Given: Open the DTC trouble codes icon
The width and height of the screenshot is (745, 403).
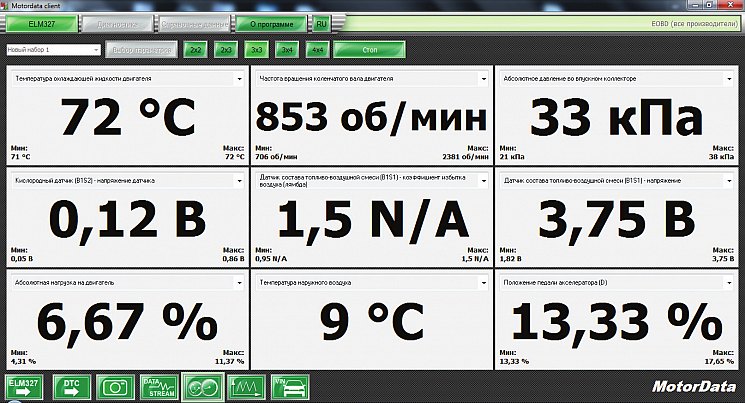Looking at the screenshot, I should tap(72, 387).
